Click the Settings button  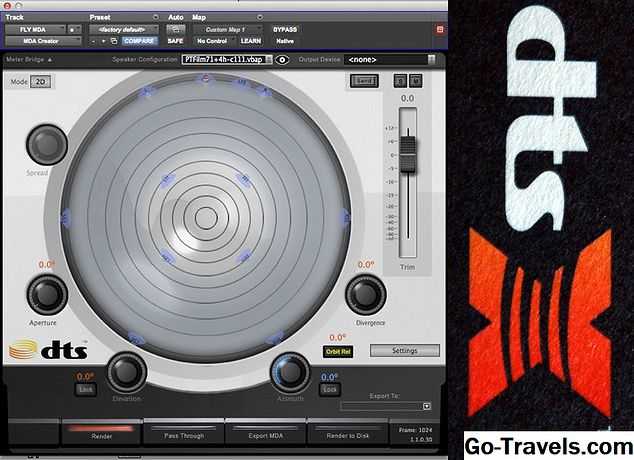point(405,350)
